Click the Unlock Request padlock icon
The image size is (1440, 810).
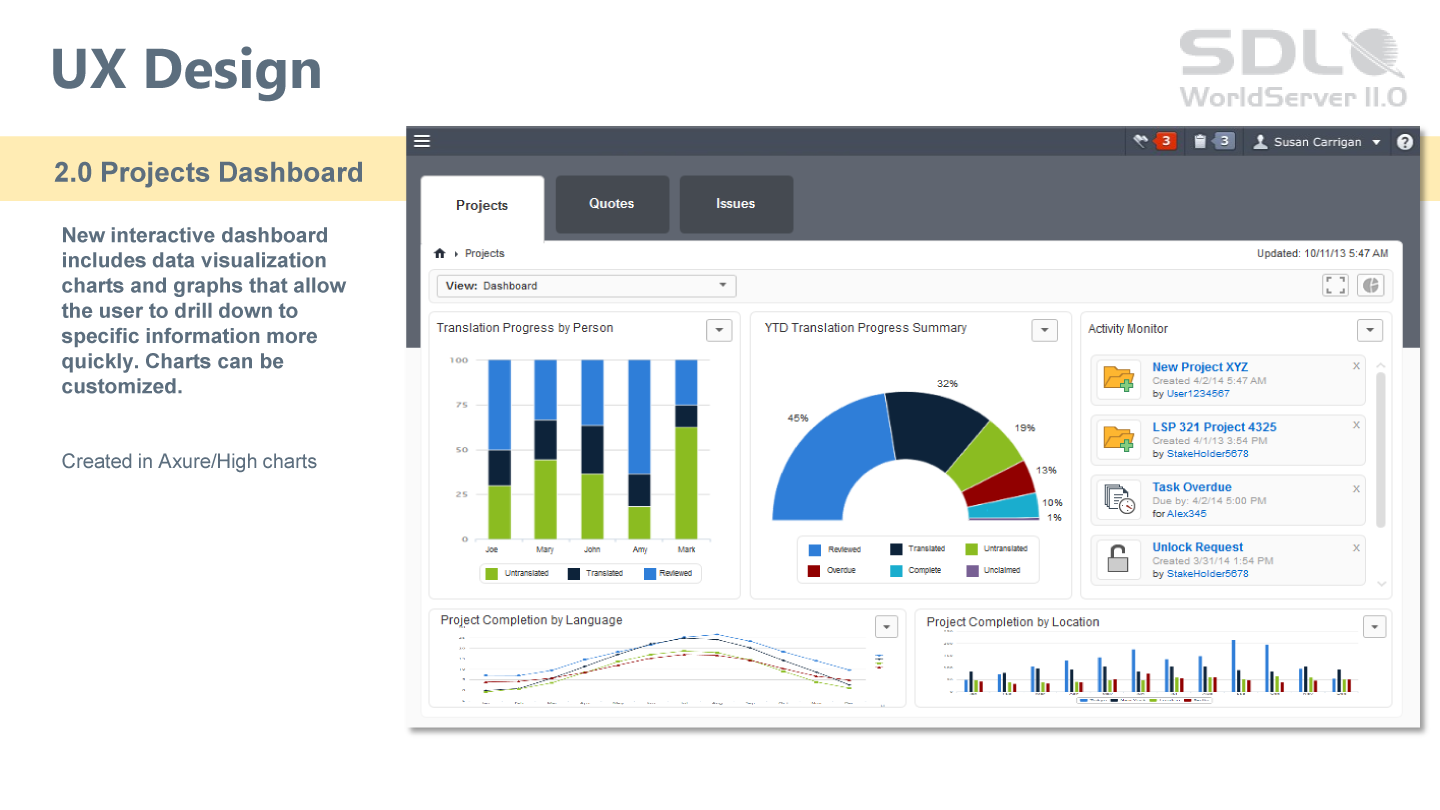click(1117, 560)
